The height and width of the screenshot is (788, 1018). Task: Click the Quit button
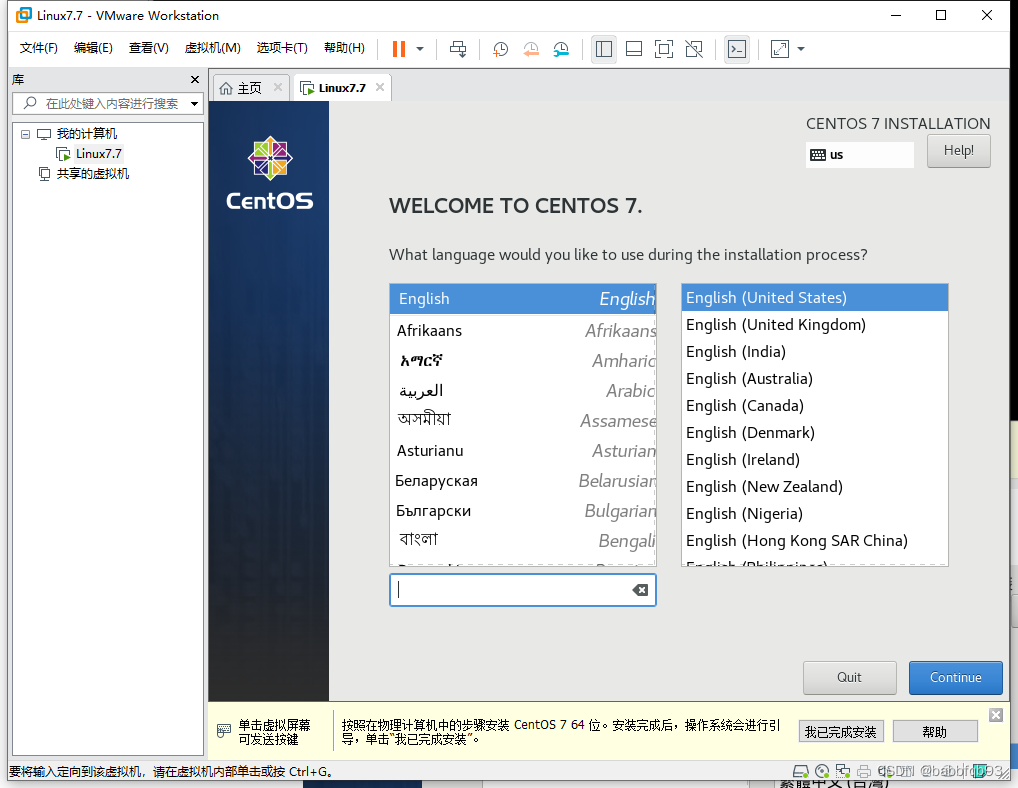pyautogui.click(x=849, y=678)
